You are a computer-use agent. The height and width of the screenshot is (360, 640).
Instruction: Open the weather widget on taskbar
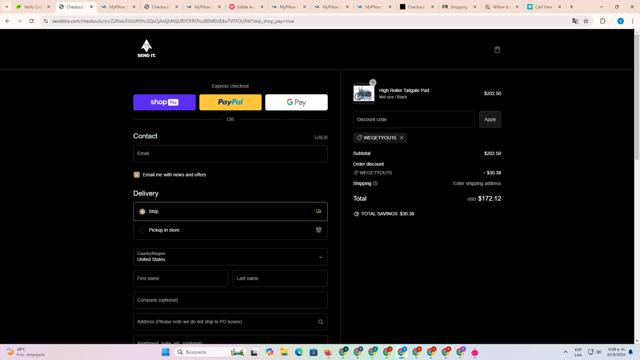click(x=25, y=352)
